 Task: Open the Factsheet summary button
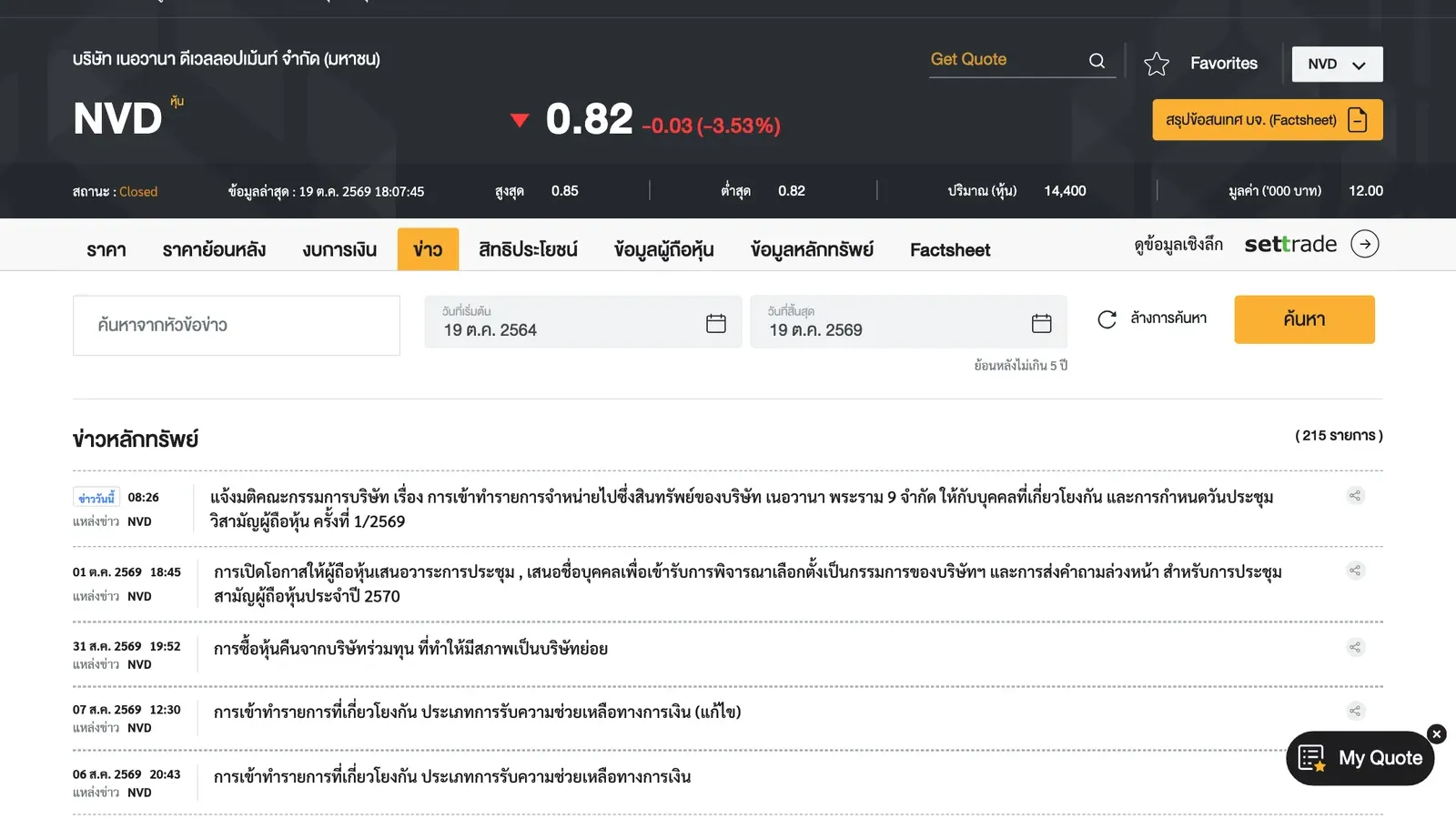pyautogui.click(x=1267, y=120)
